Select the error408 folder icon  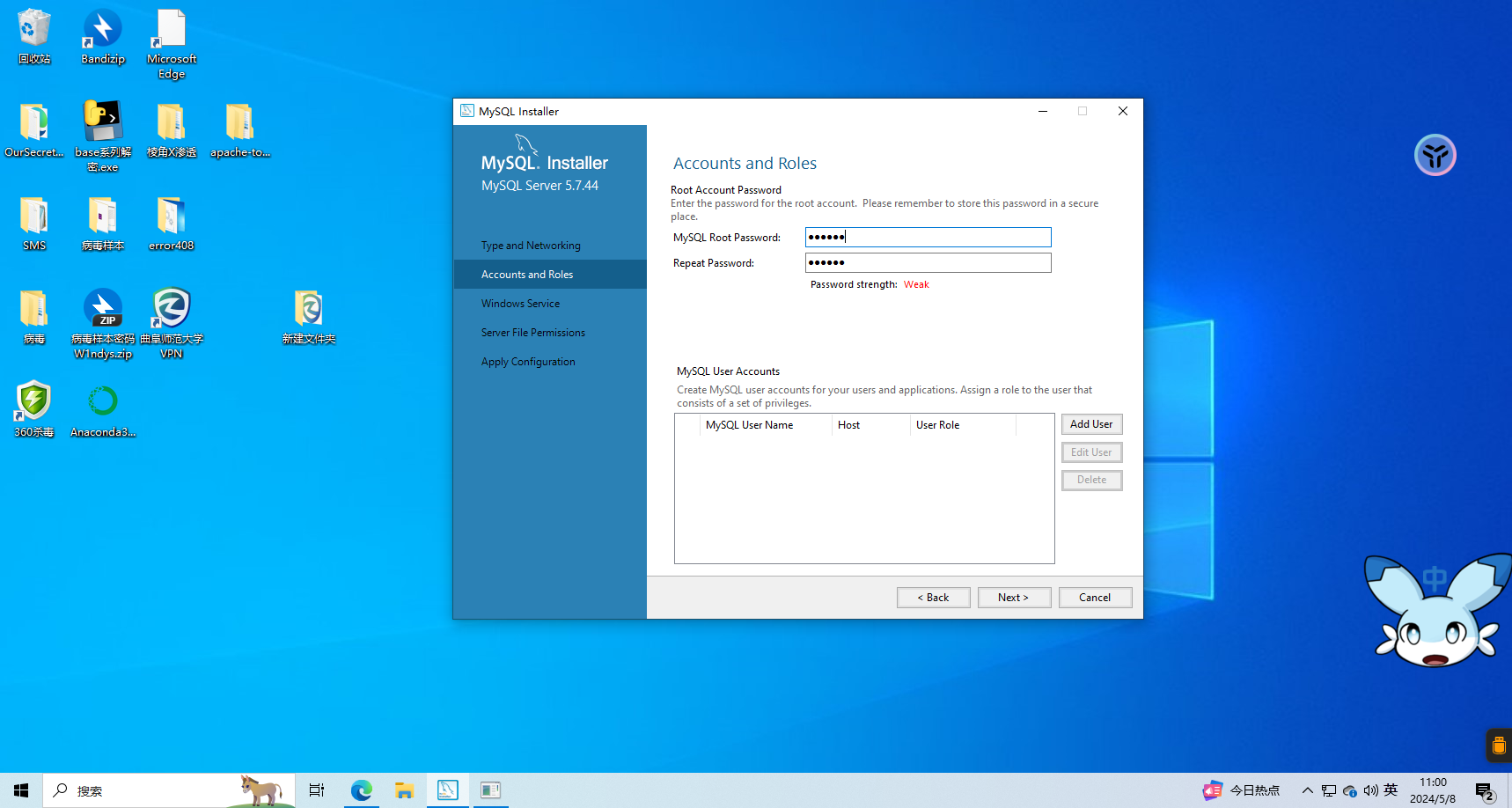[x=172, y=224]
